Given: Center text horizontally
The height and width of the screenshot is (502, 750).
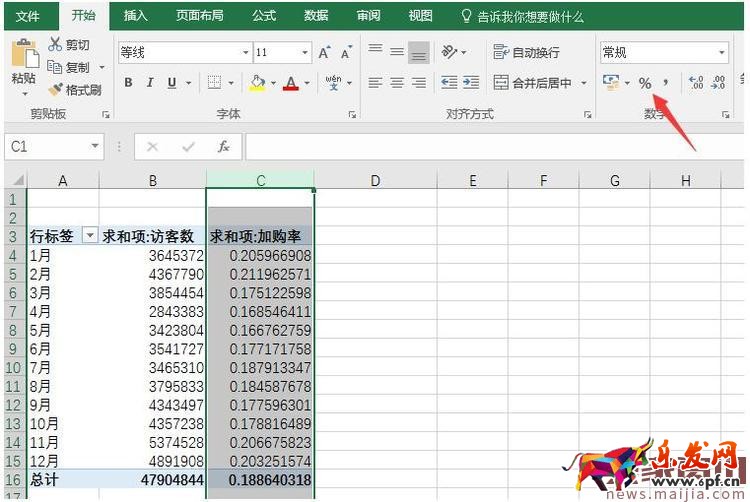Looking at the screenshot, I should tap(397, 83).
